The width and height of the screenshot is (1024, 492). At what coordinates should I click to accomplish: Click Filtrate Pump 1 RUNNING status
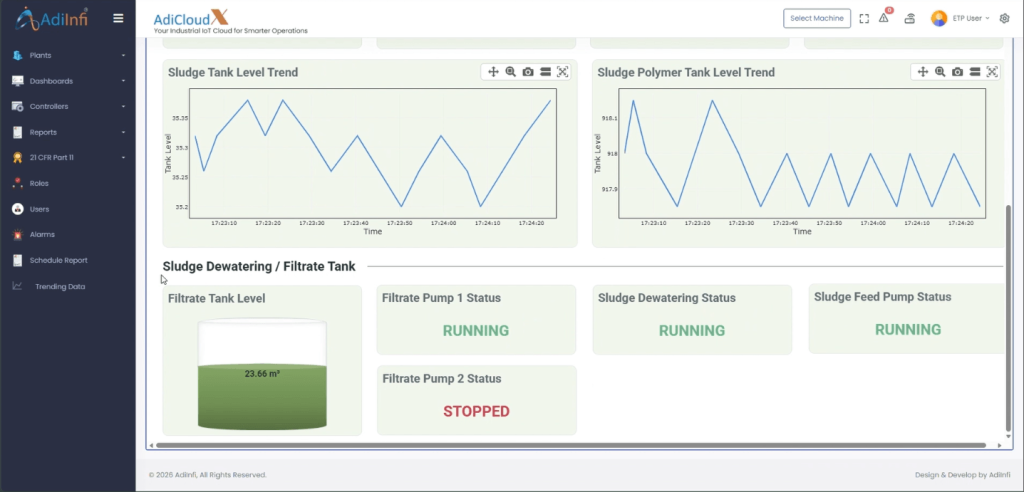click(x=476, y=331)
